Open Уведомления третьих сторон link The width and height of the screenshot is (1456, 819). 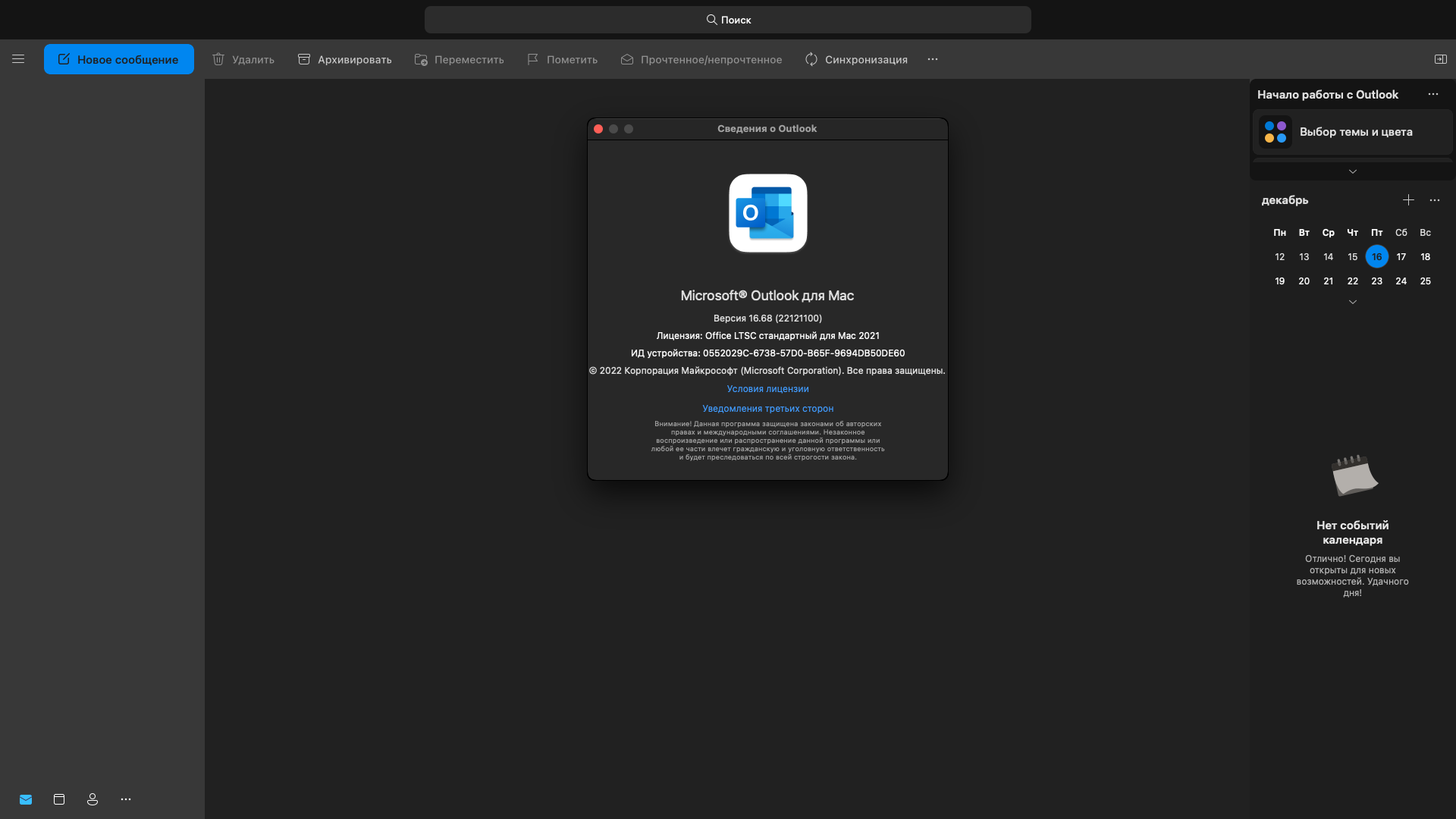point(767,409)
